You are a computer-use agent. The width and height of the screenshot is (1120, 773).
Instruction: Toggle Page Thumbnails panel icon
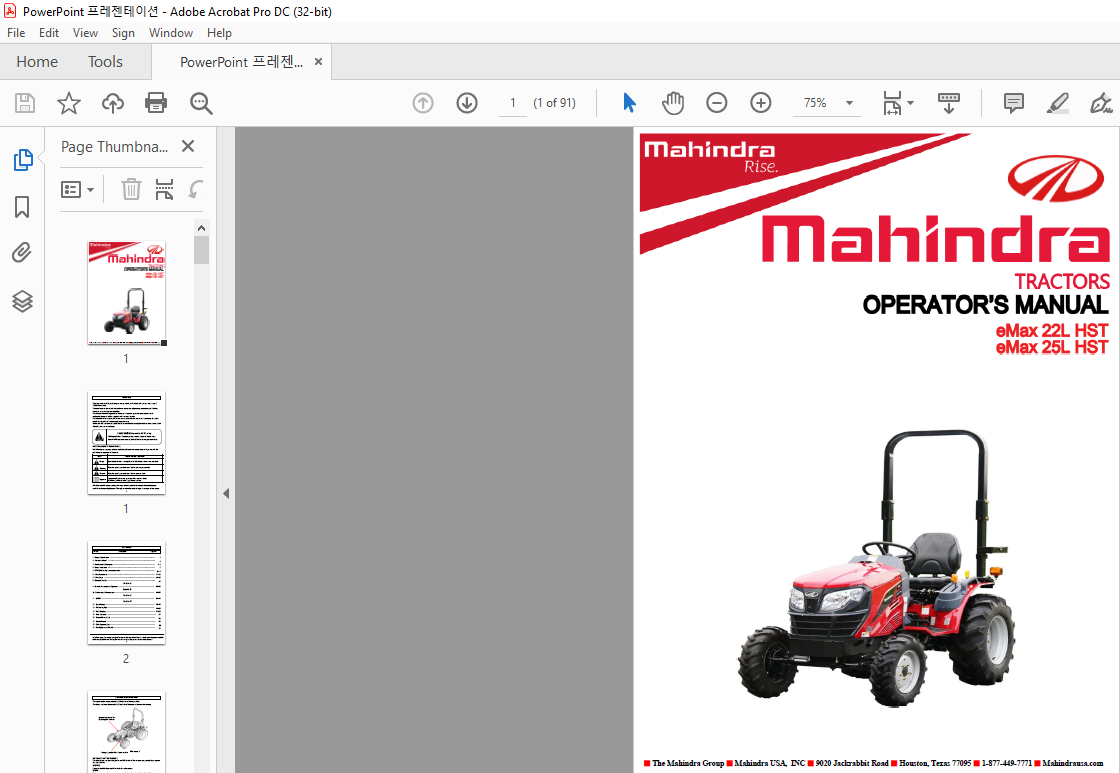click(22, 160)
